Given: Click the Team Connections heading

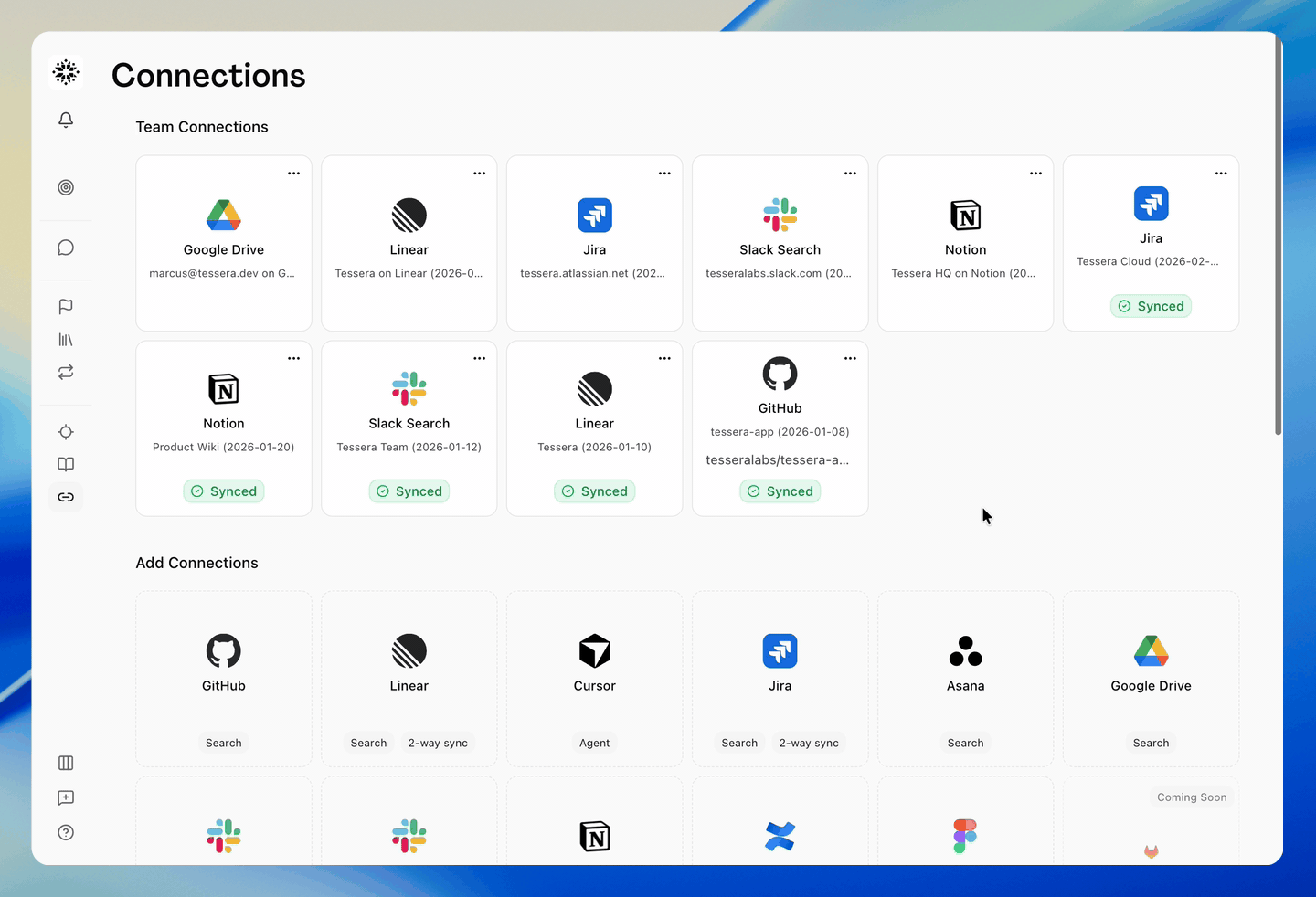Looking at the screenshot, I should [202, 127].
